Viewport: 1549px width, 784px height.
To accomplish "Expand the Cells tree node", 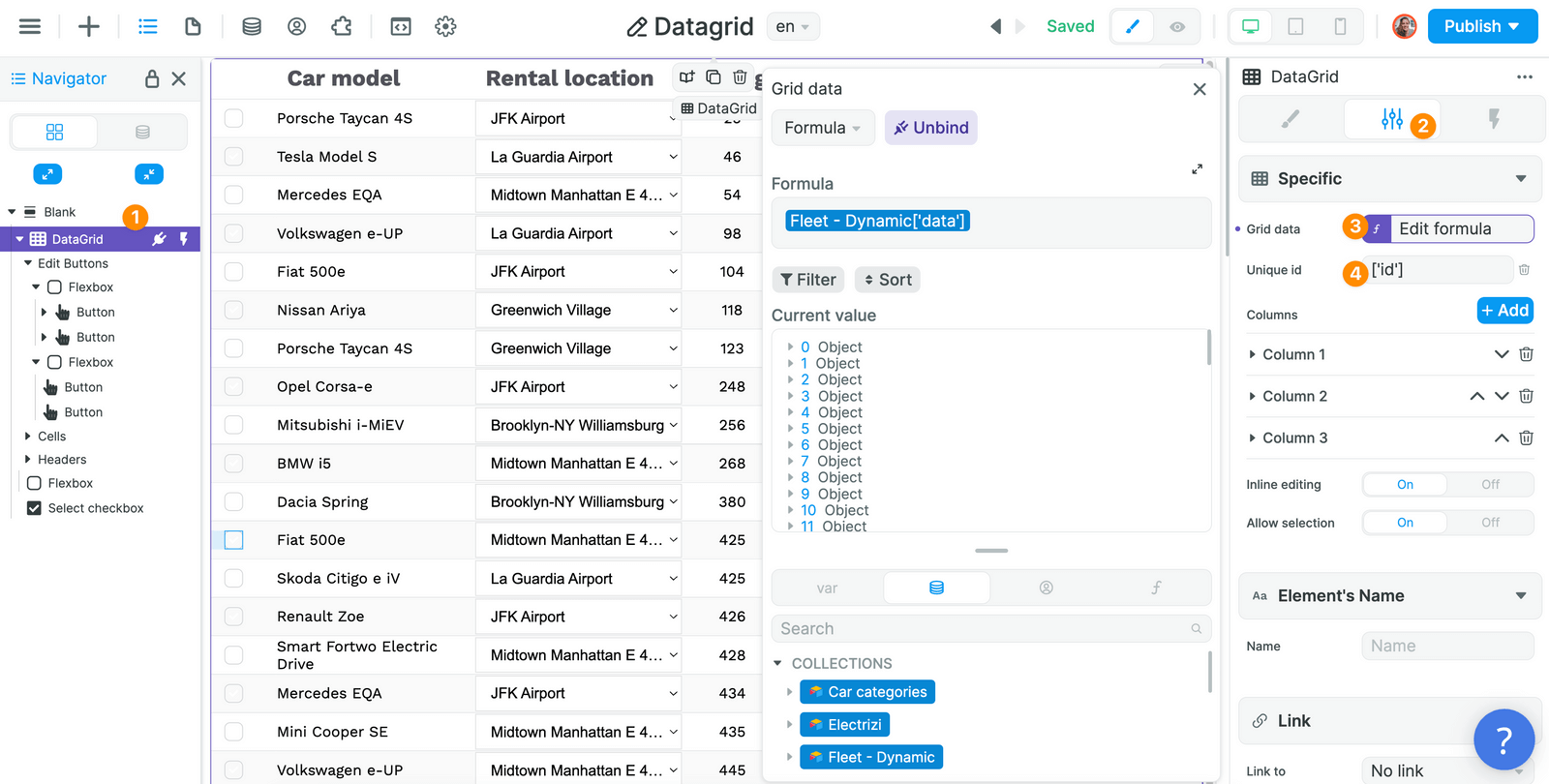I will click(28, 437).
